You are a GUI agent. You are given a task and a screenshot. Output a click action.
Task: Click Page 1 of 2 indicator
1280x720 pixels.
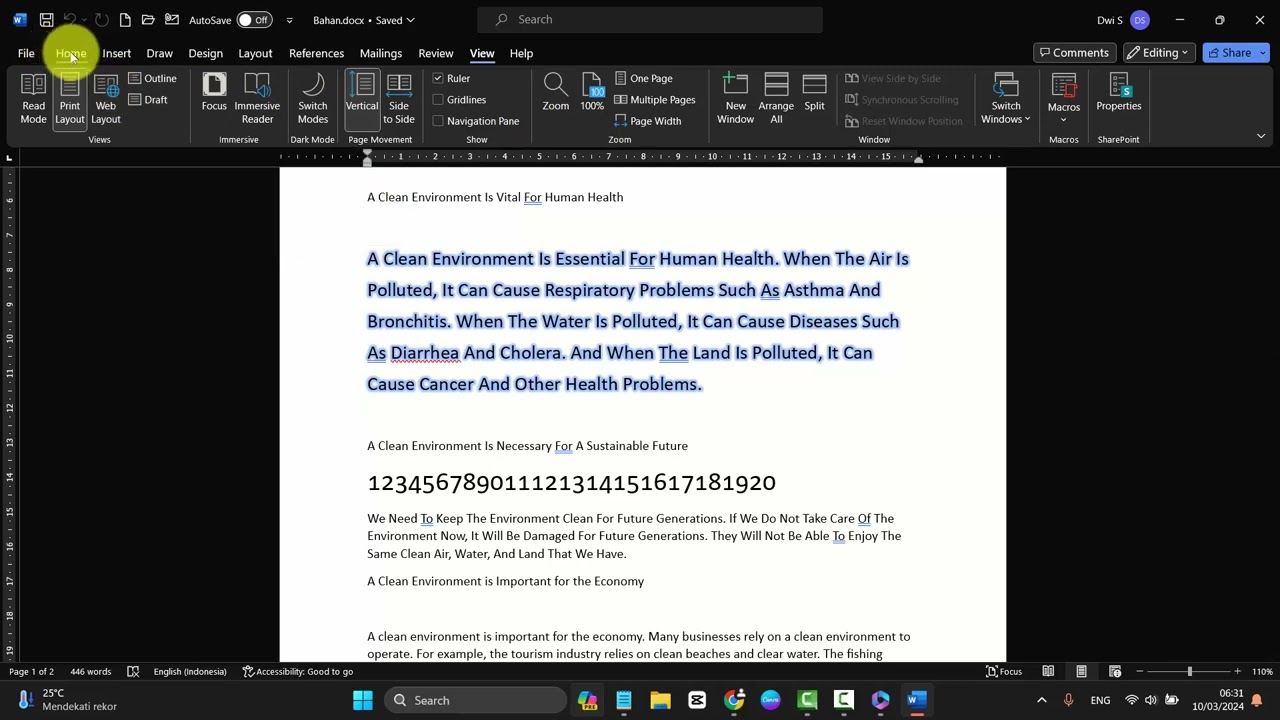point(31,671)
